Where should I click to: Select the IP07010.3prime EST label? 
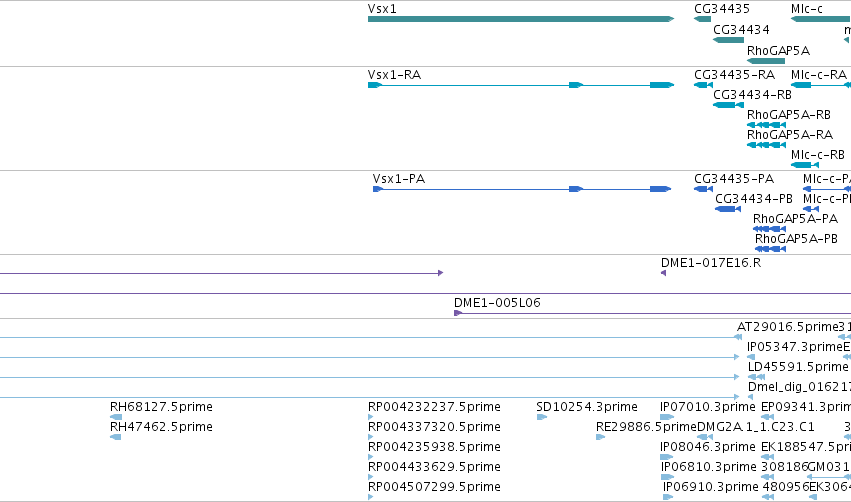click(708, 407)
